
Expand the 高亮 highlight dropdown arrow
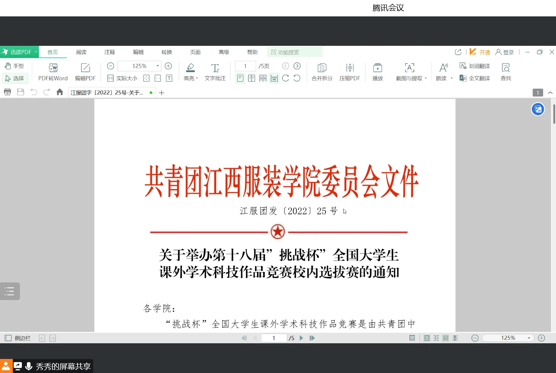[x=196, y=78]
